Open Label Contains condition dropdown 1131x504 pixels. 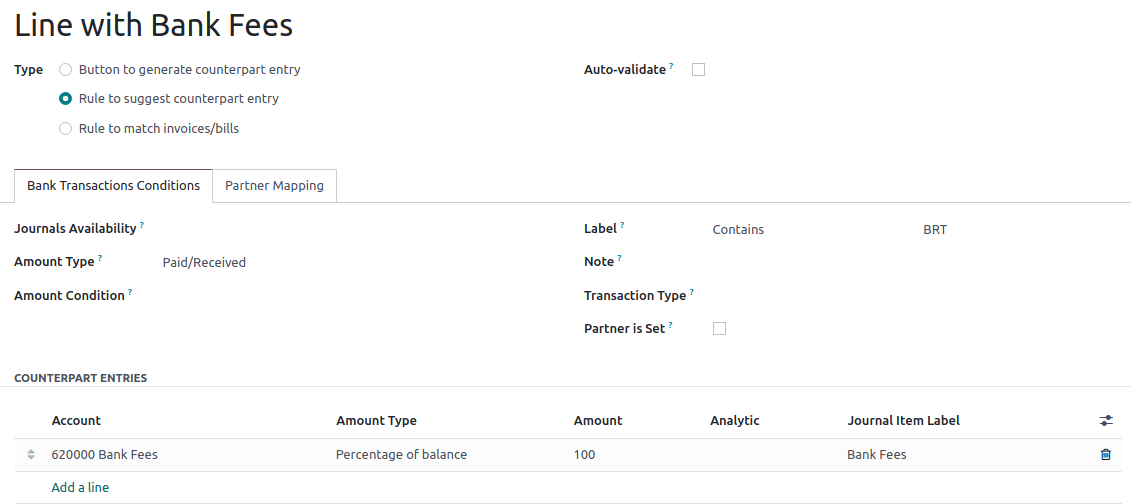pyautogui.click(x=738, y=230)
